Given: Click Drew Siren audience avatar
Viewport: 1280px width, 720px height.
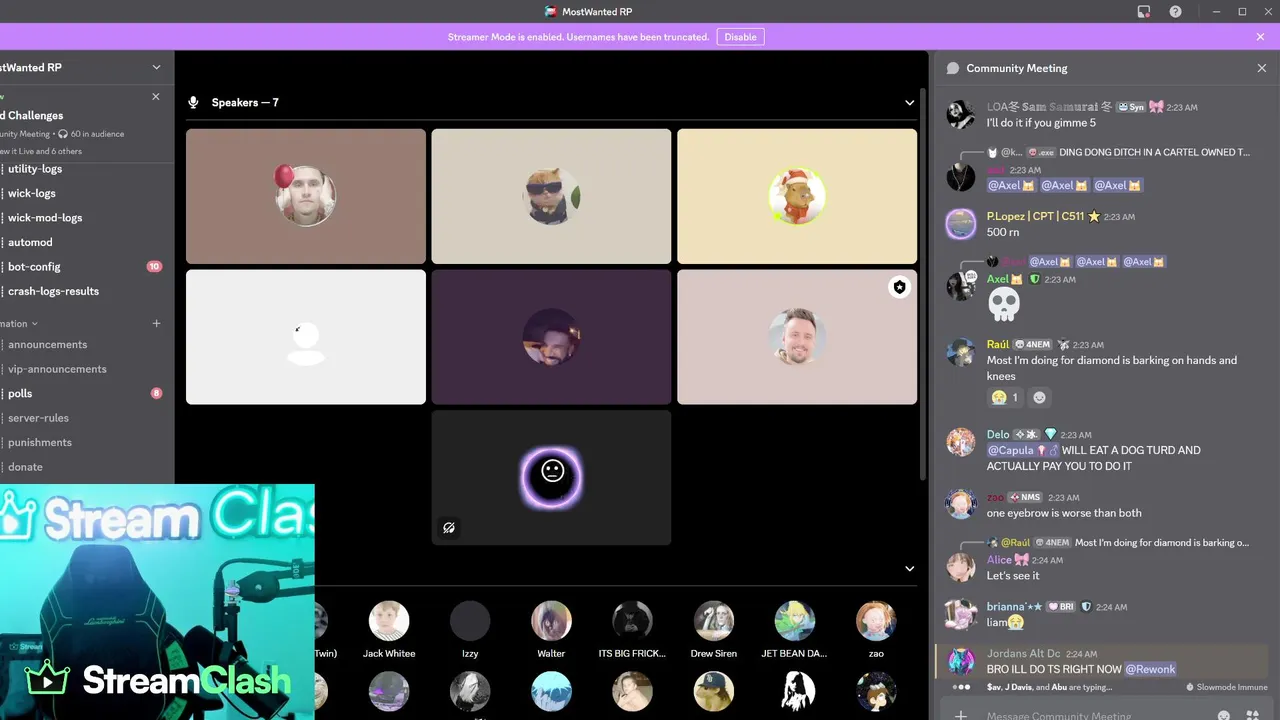Looking at the screenshot, I should [x=714, y=621].
